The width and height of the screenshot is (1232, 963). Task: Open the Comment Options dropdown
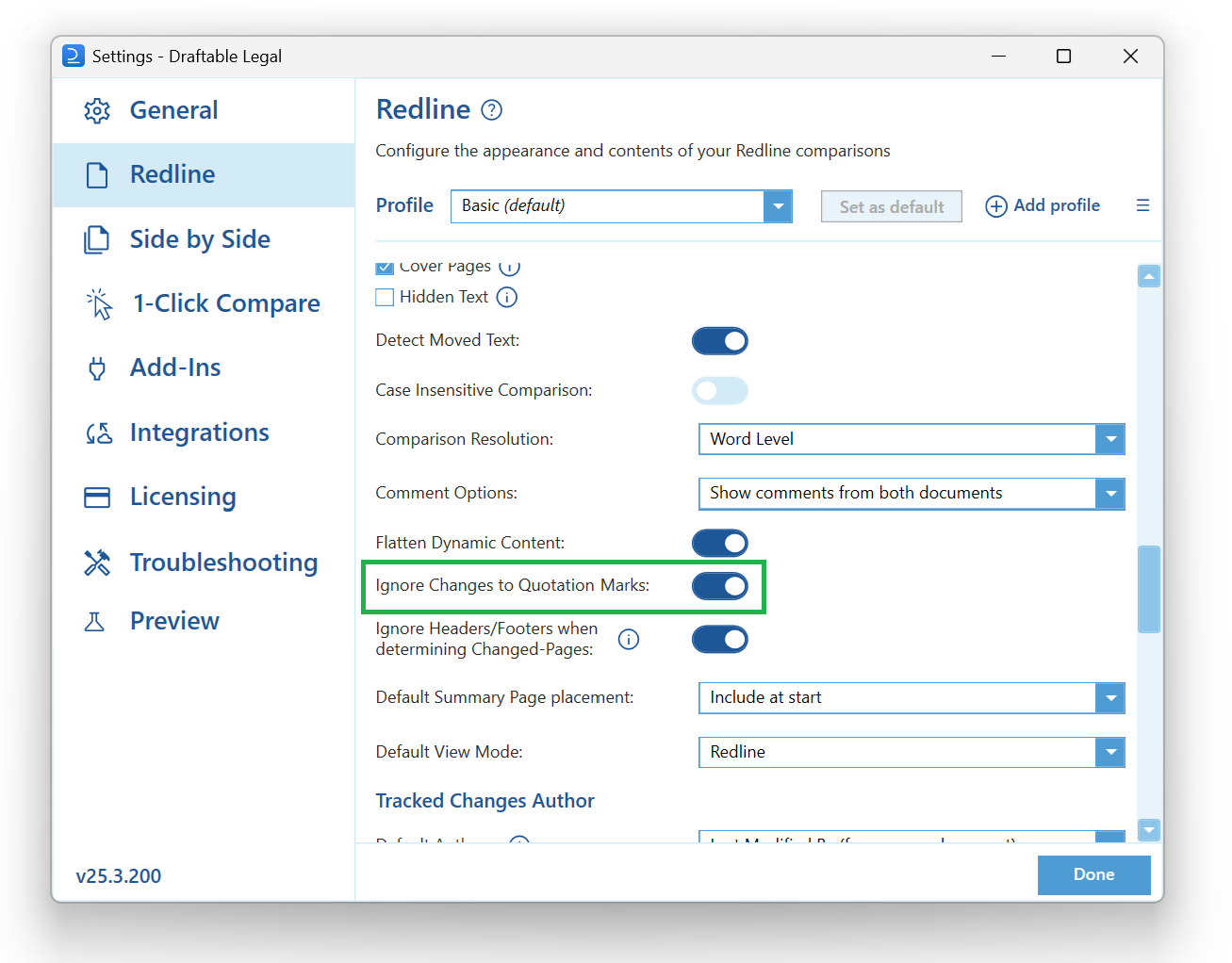[x=912, y=494]
